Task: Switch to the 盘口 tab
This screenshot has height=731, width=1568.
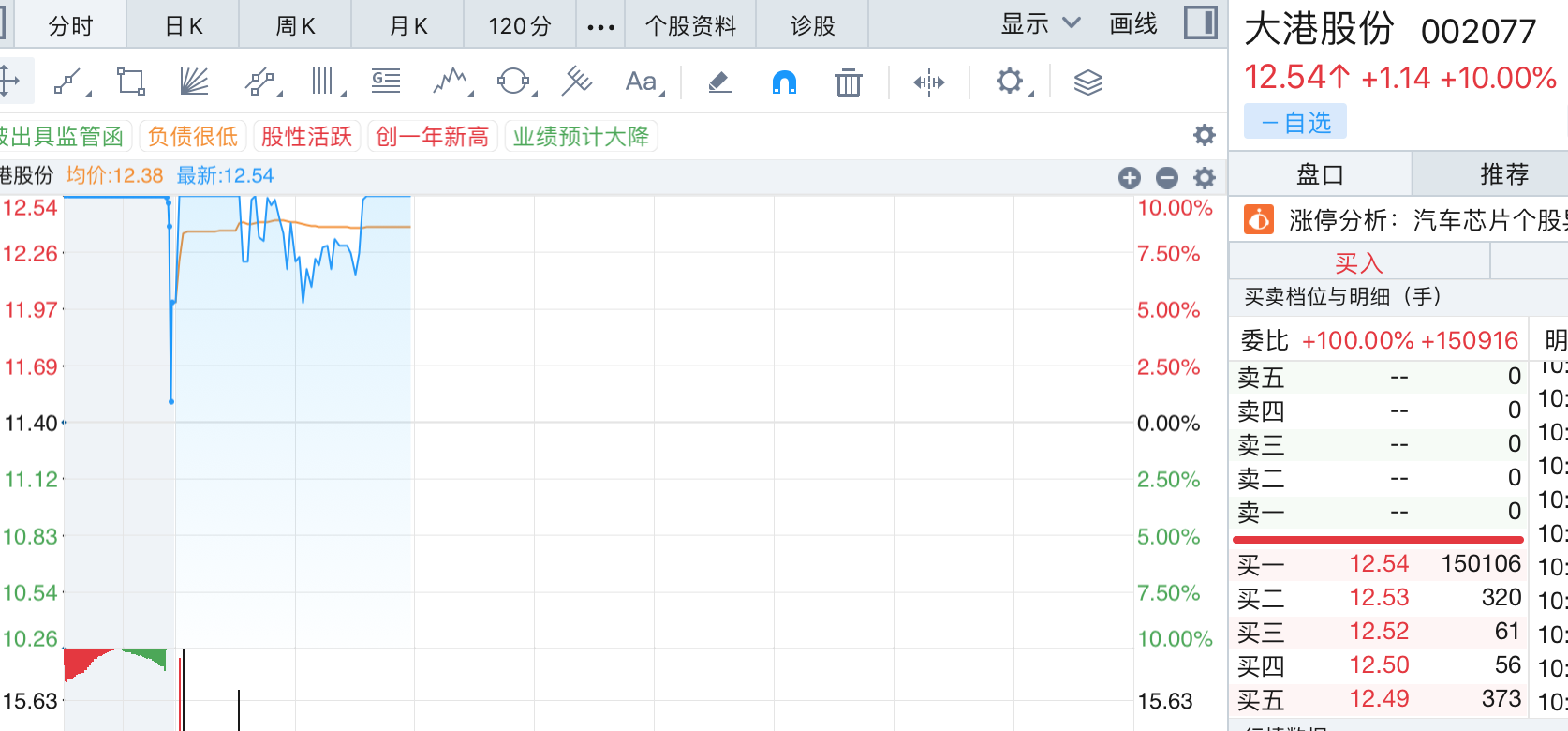Action: coord(1320,174)
